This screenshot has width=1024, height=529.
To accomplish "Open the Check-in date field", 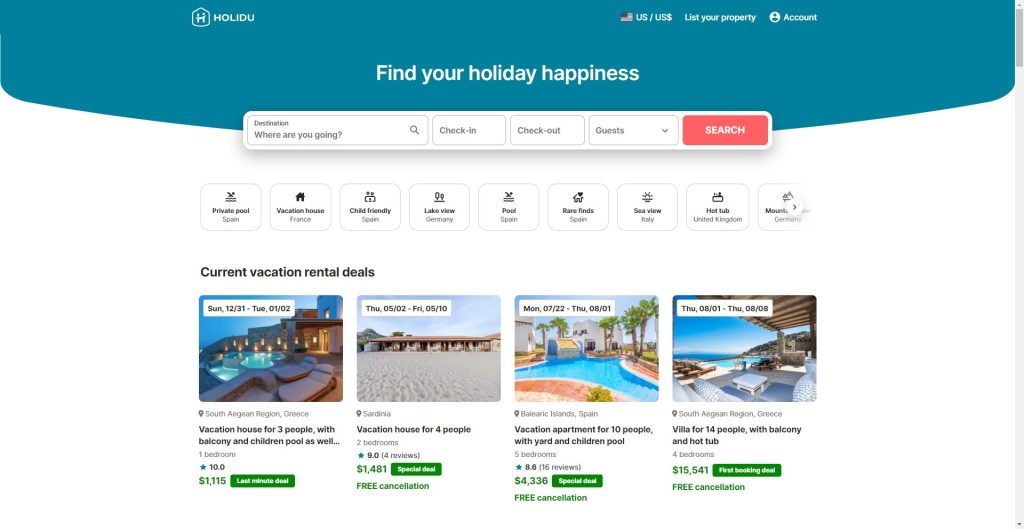I will click(x=469, y=130).
